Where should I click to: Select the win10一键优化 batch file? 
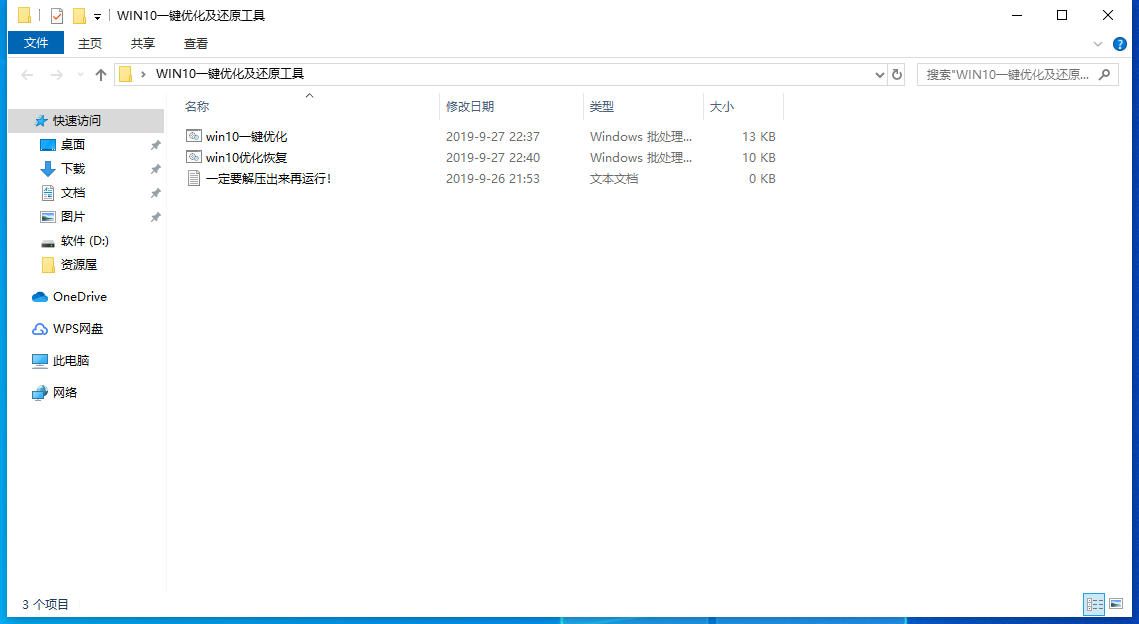pos(246,137)
